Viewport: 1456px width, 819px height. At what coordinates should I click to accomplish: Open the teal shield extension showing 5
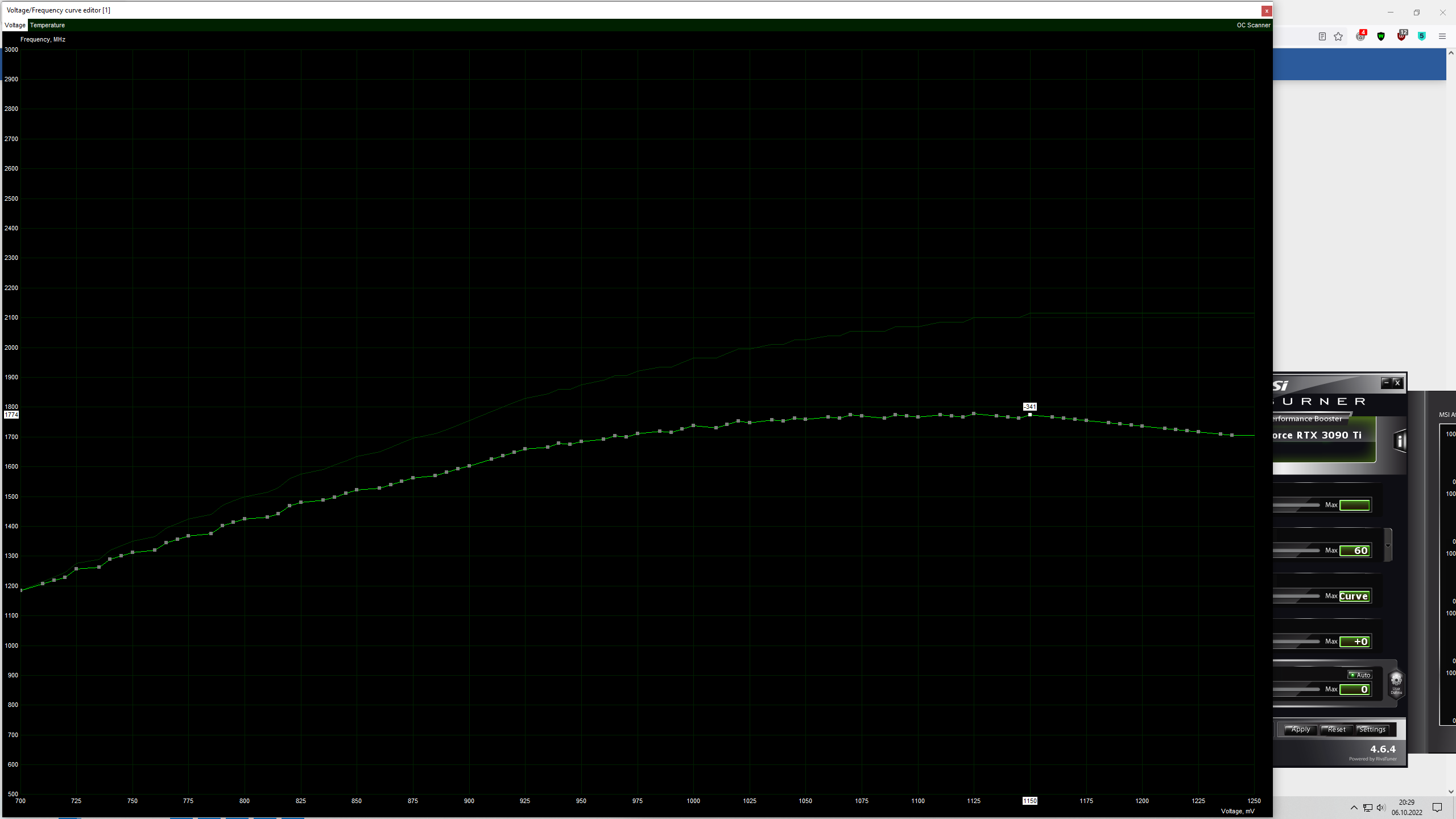(x=1421, y=36)
